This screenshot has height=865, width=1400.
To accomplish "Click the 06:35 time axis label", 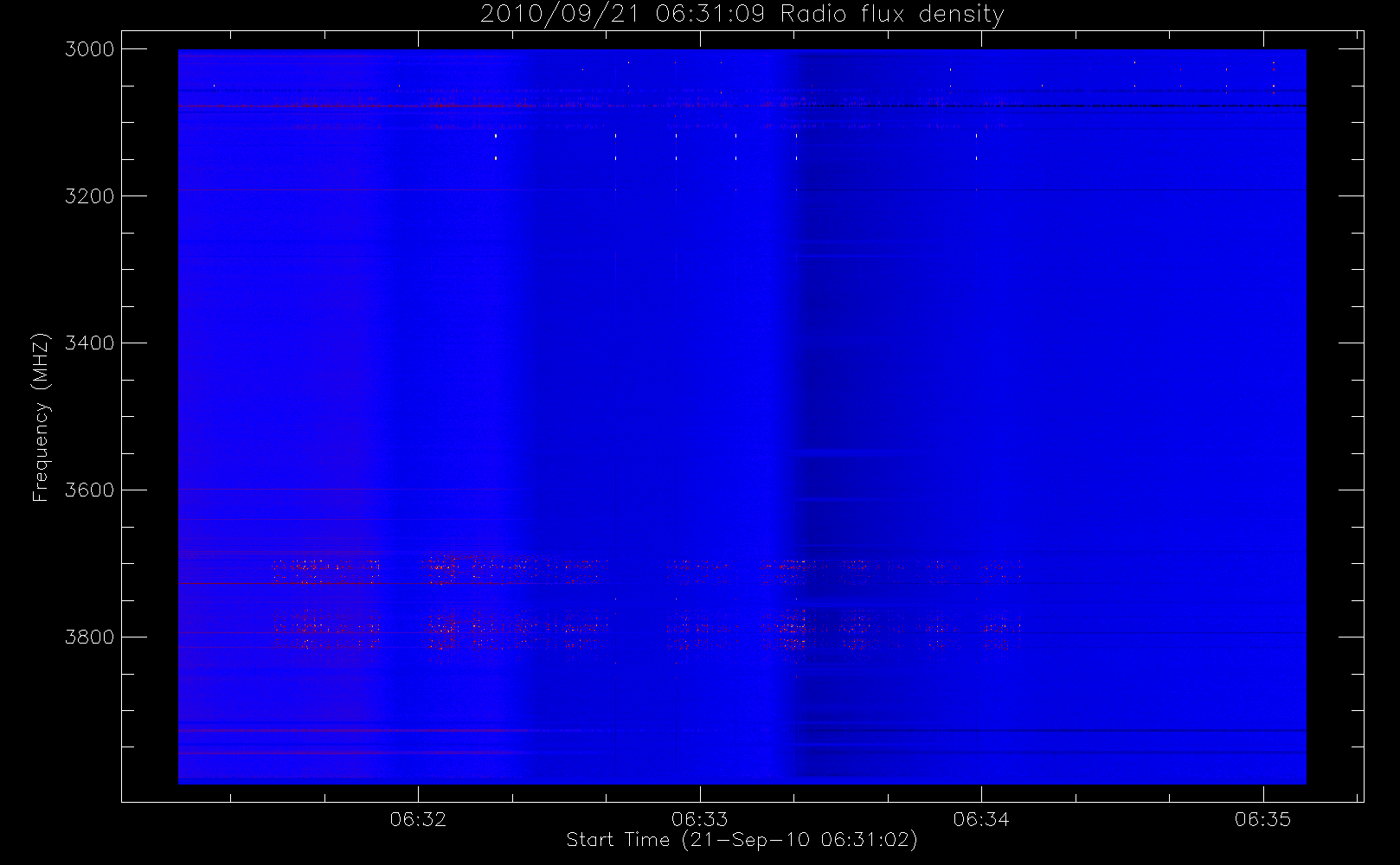I will [1263, 819].
